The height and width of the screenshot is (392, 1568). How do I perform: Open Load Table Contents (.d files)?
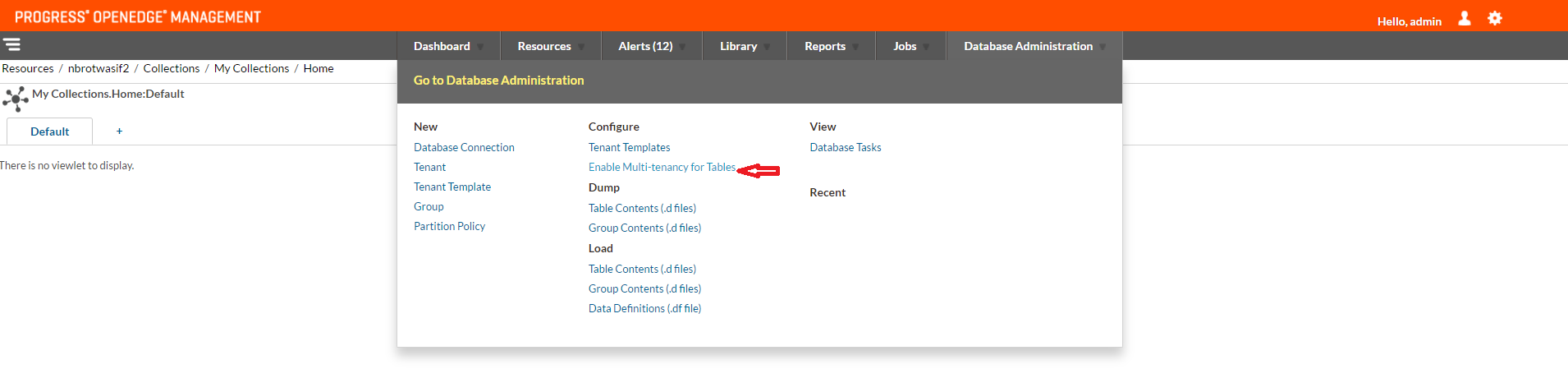[x=642, y=269]
